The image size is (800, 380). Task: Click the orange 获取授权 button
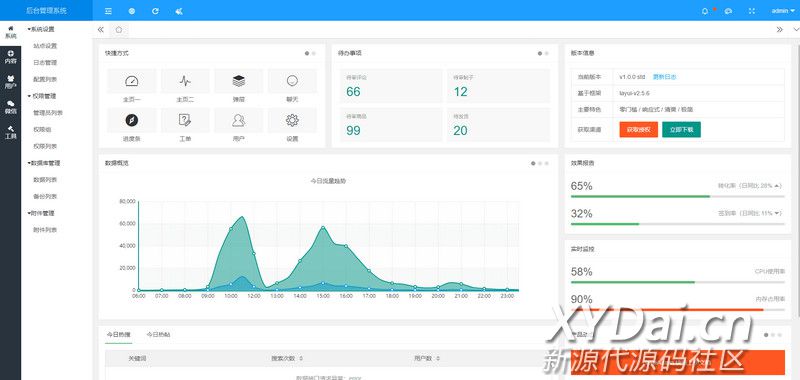(639, 130)
